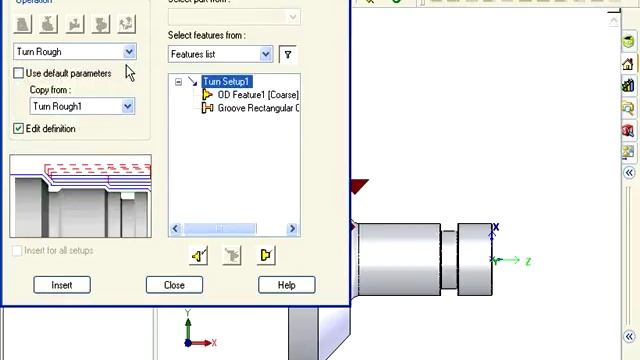Toggle Use default parameters checkbox

point(18,73)
